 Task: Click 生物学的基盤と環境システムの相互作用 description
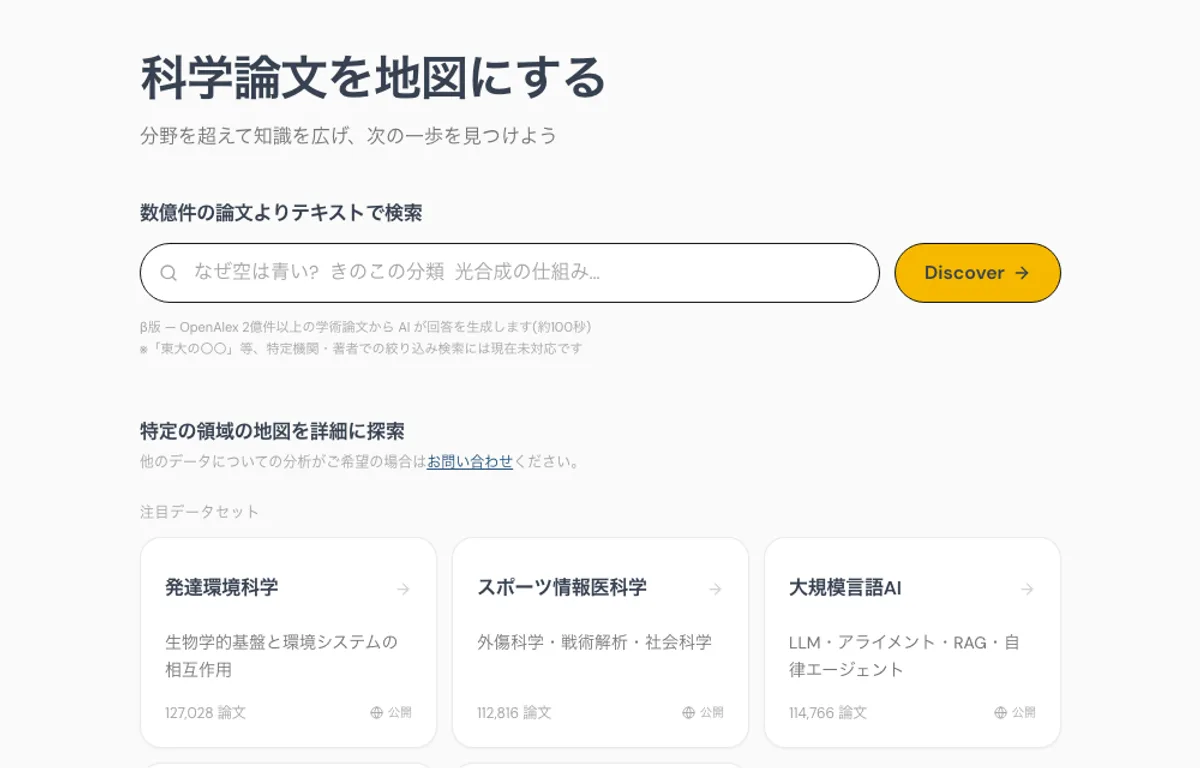281,656
